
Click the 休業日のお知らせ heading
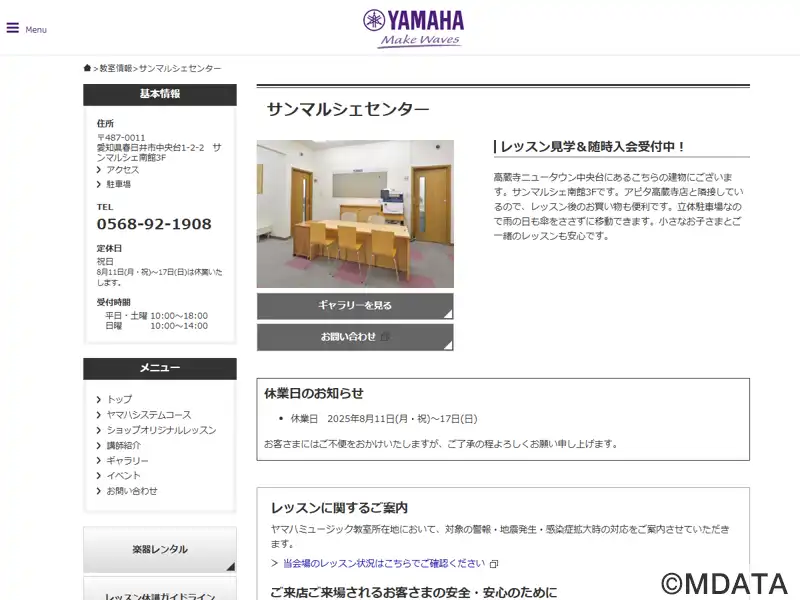(314, 393)
